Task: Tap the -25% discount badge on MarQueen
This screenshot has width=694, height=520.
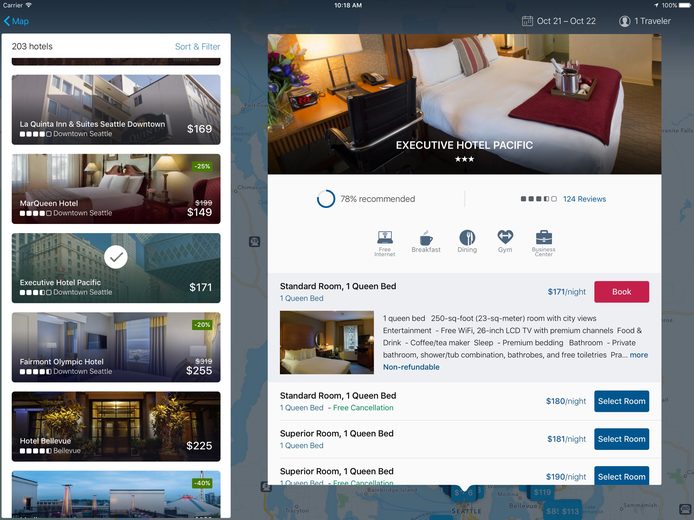Action: coord(202,166)
